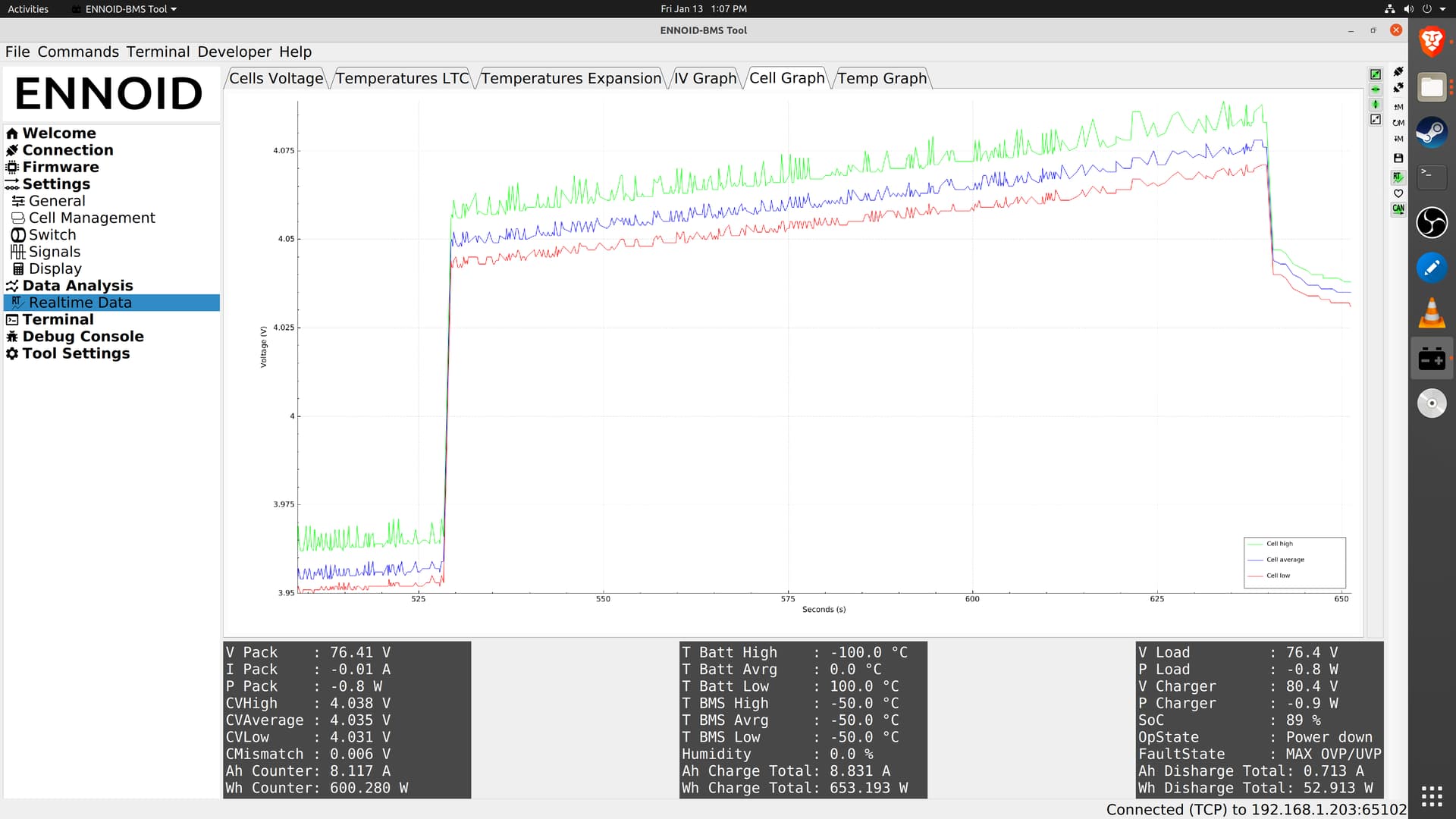Click the connect plug icon in right toolbar
The height and width of the screenshot is (819, 1456).
[x=1398, y=71]
